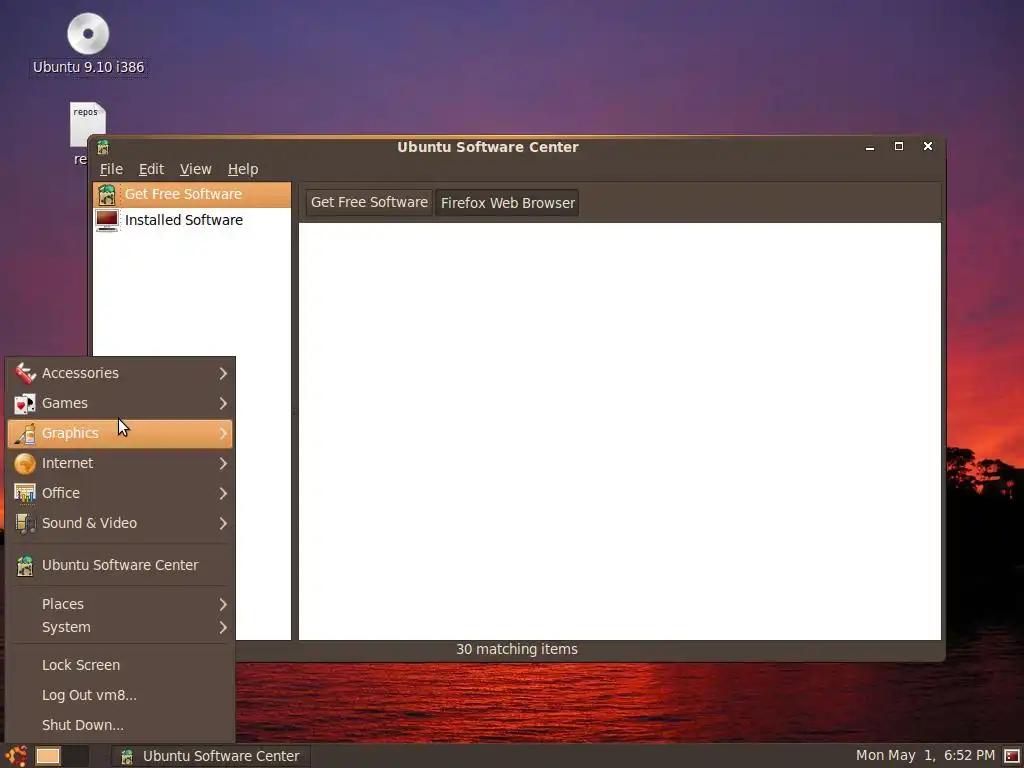Click the Places label in menu
1024x768 pixels.
point(63,604)
